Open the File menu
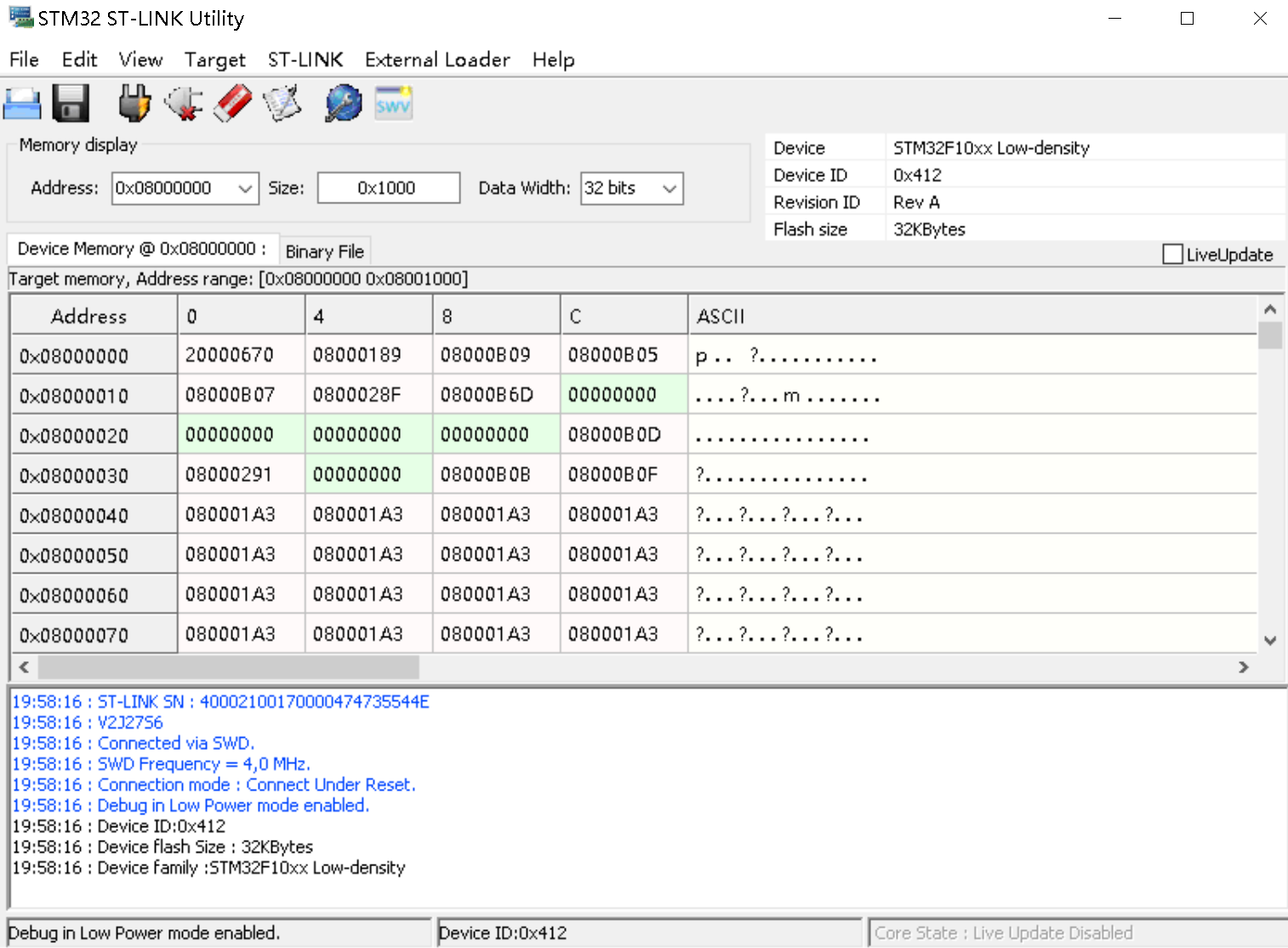Screen dimensions: 1288x948 click(24, 60)
